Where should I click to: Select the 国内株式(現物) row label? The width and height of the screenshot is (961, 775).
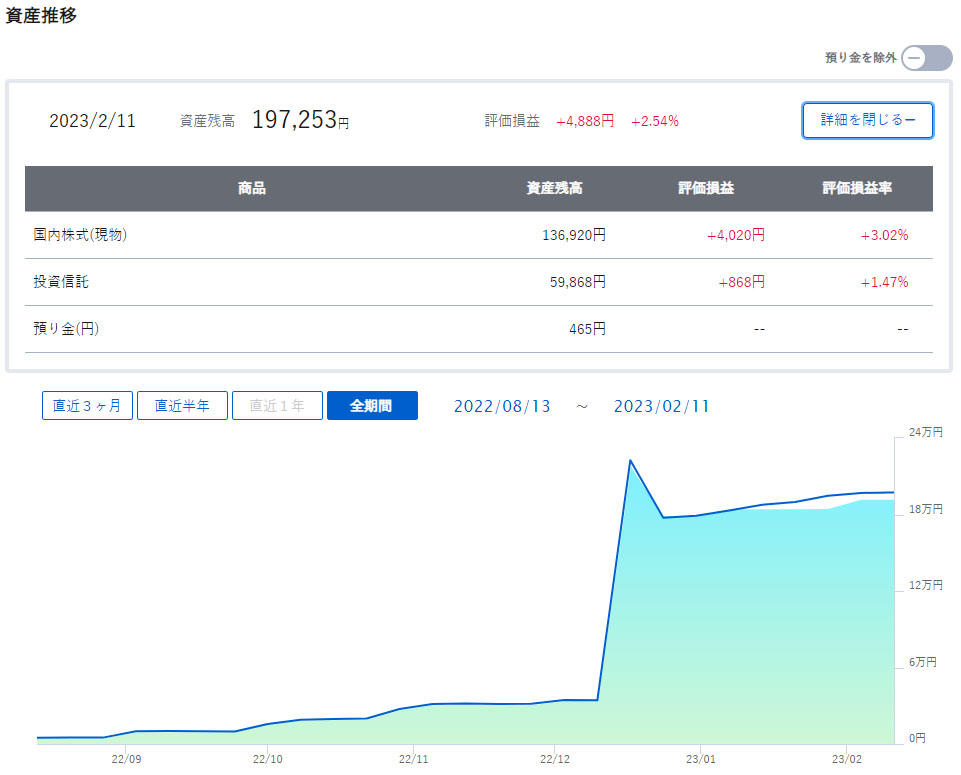pos(80,235)
